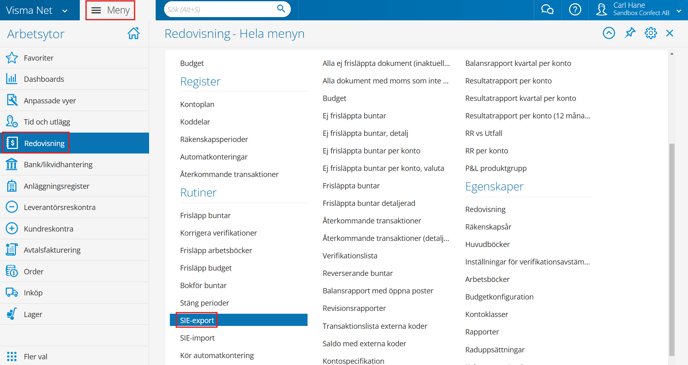This screenshot has width=688, height=365.
Task: Open Räkenskapsår under Egenskaper
Action: coord(488,227)
